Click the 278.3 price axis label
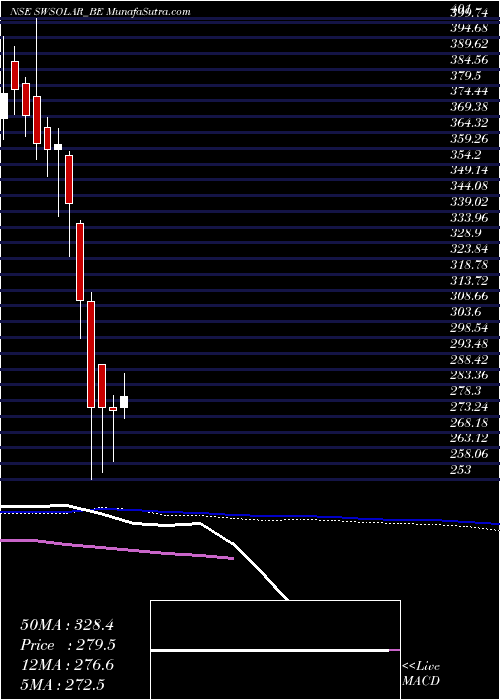Viewport: 500px width, 700px height. tap(466, 391)
